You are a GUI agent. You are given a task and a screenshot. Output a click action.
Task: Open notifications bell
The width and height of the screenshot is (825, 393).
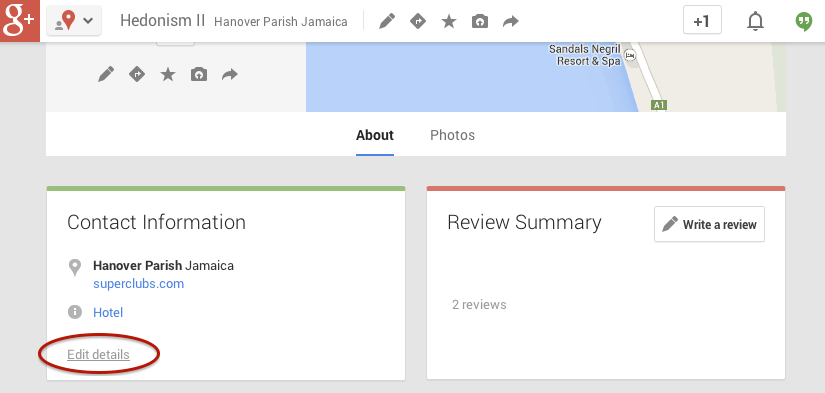[x=756, y=22]
